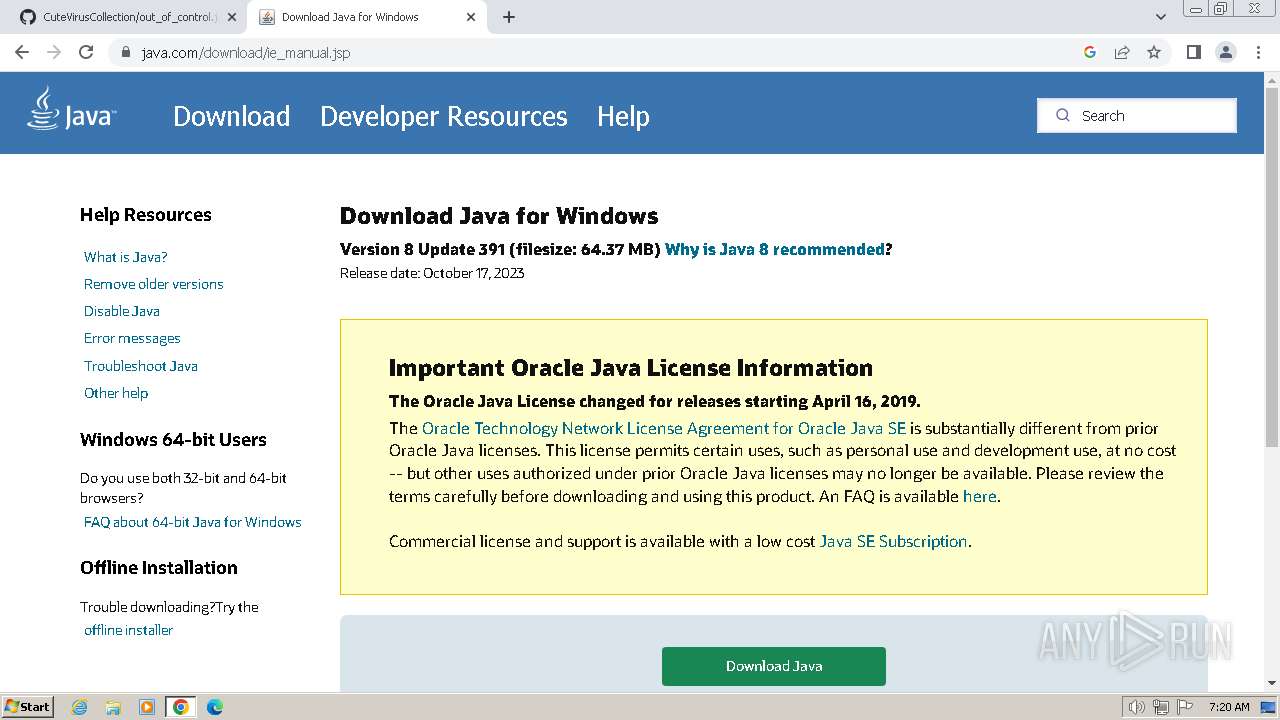Open the 'What is Java?' link

pos(126,257)
